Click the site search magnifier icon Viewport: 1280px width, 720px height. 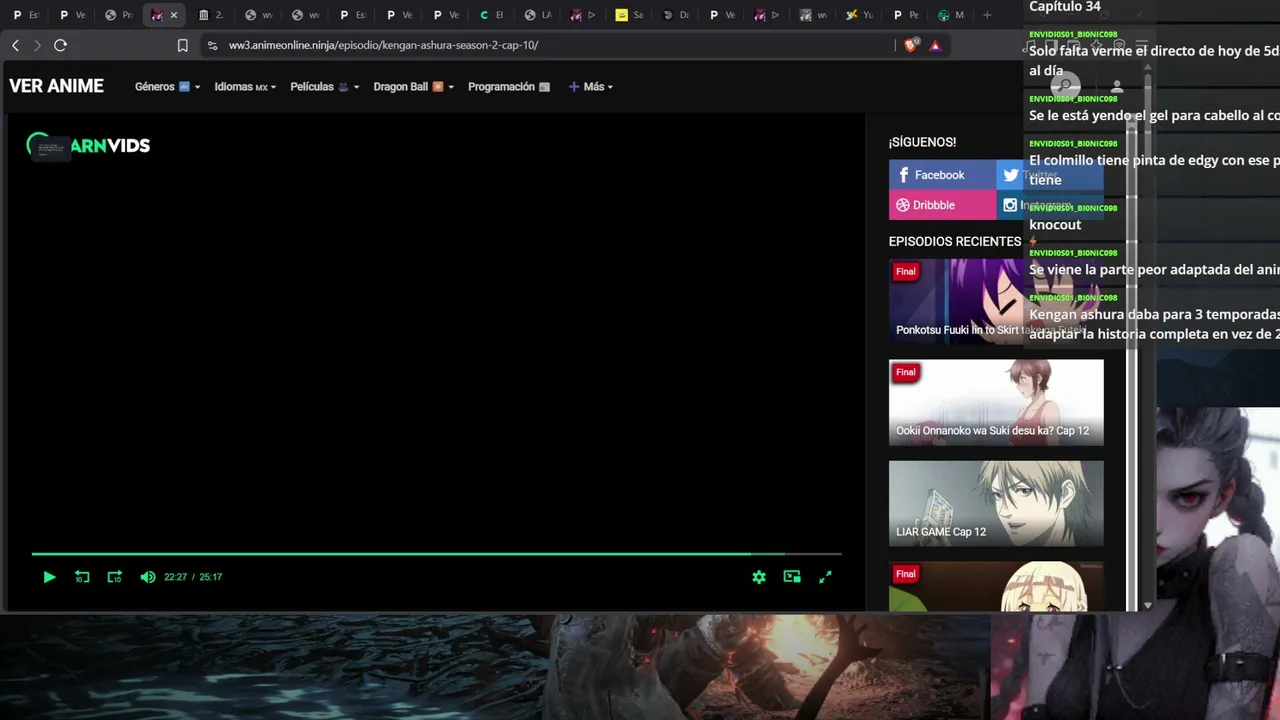(x=1066, y=87)
